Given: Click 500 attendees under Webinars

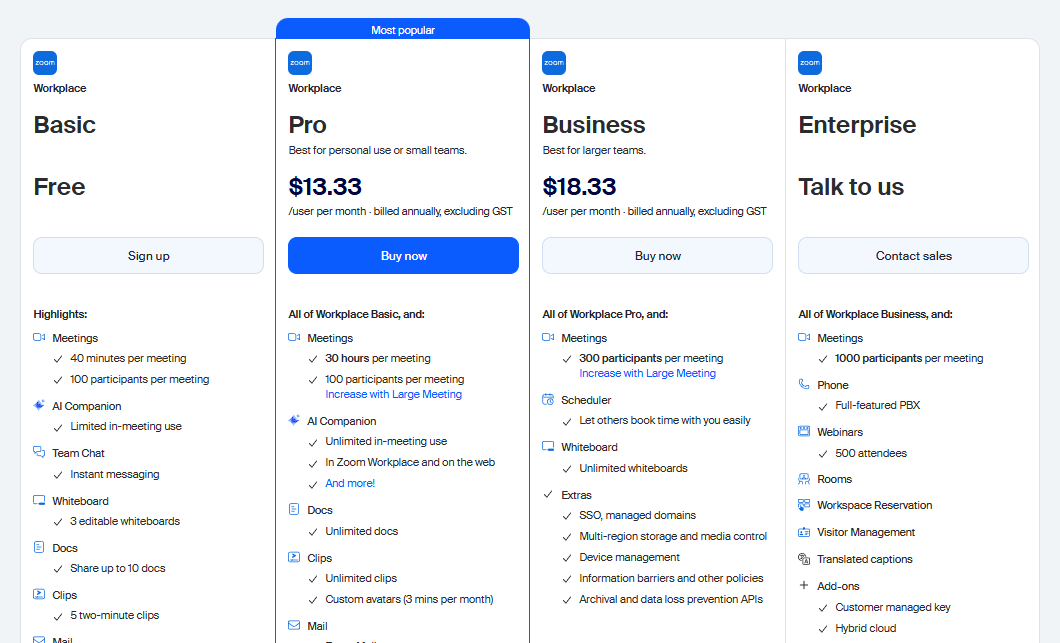Looking at the screenshot, I should (871, 454).
